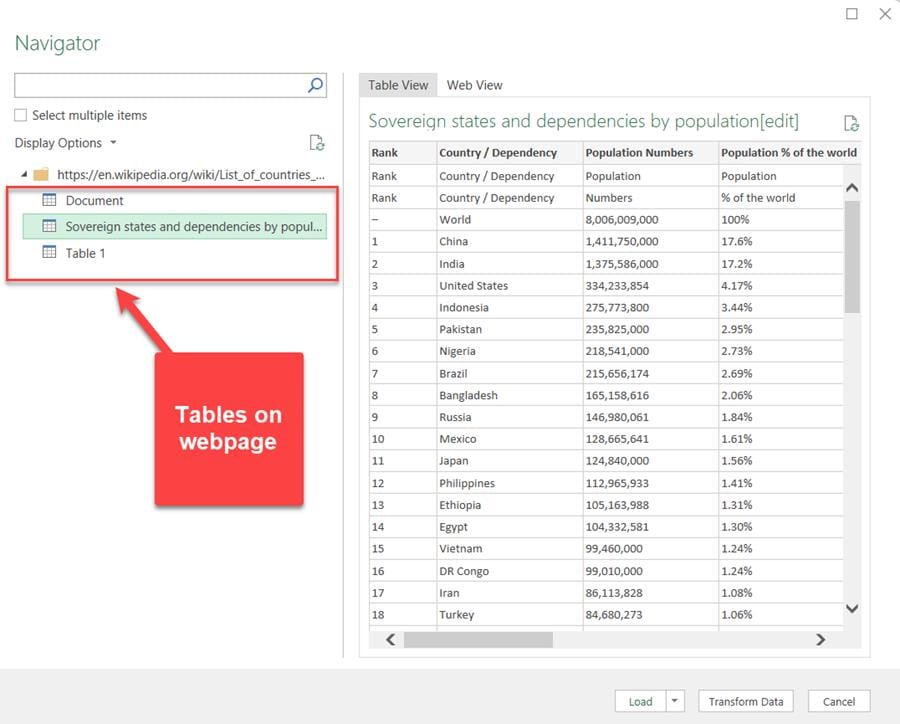Switch to the Web View tab
900x724 pixels.
click(x=474, y=85)
